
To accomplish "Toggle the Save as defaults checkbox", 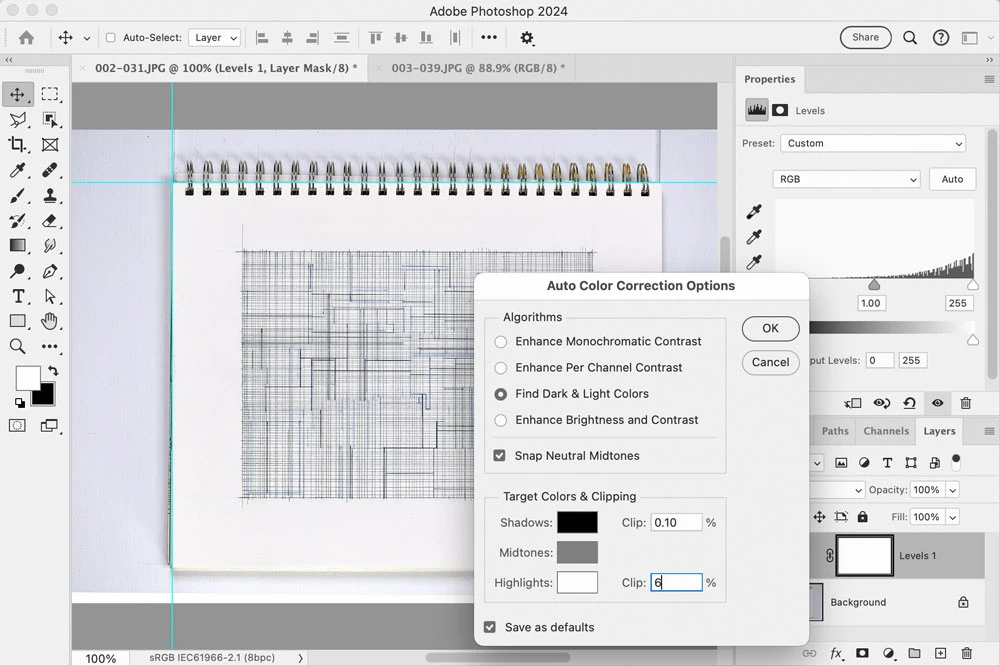I will pos(490,627).
